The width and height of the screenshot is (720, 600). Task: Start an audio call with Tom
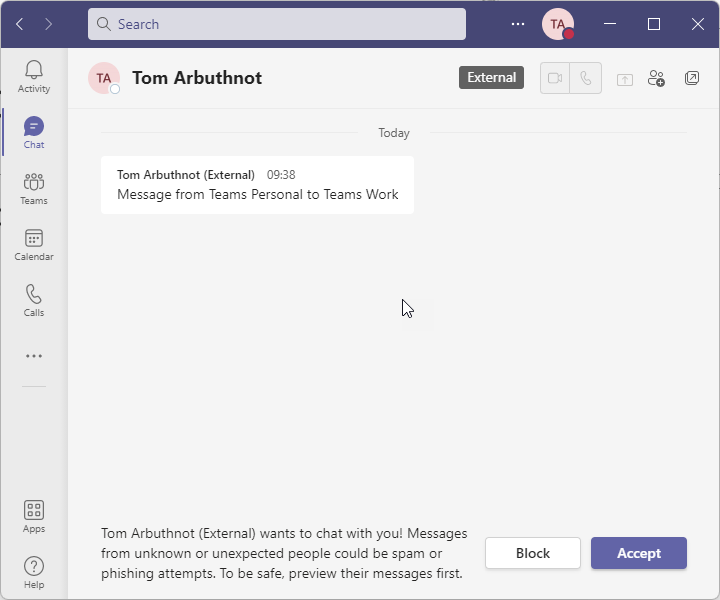pos(586,78)
